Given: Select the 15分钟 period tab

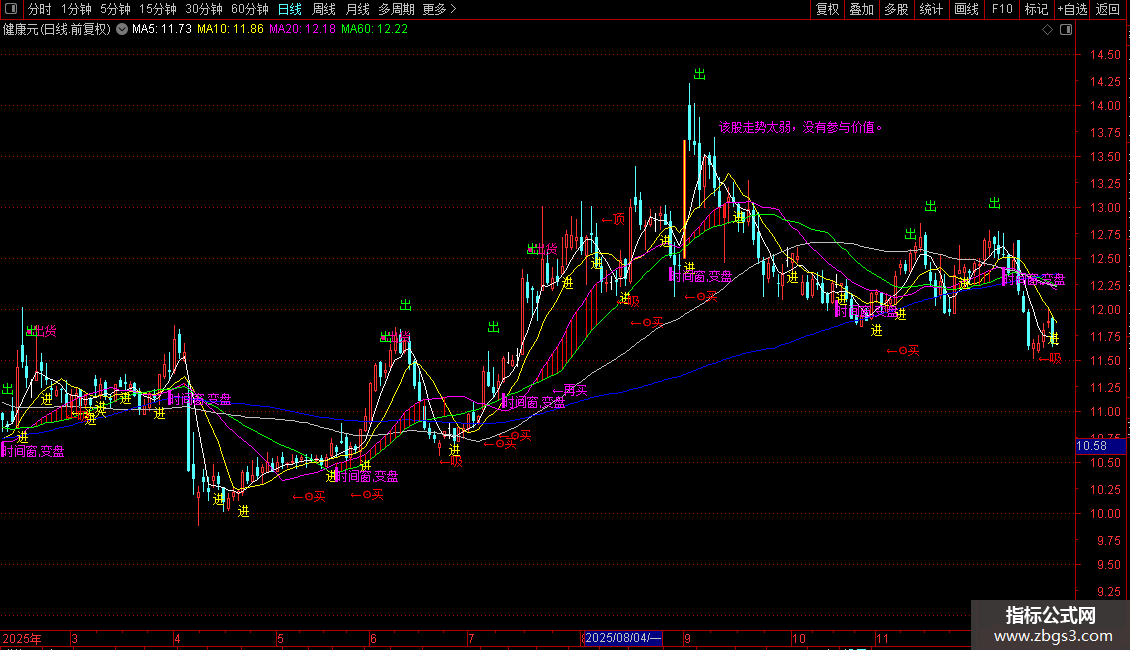Looking at the screenshot, I should pos(158,9).
